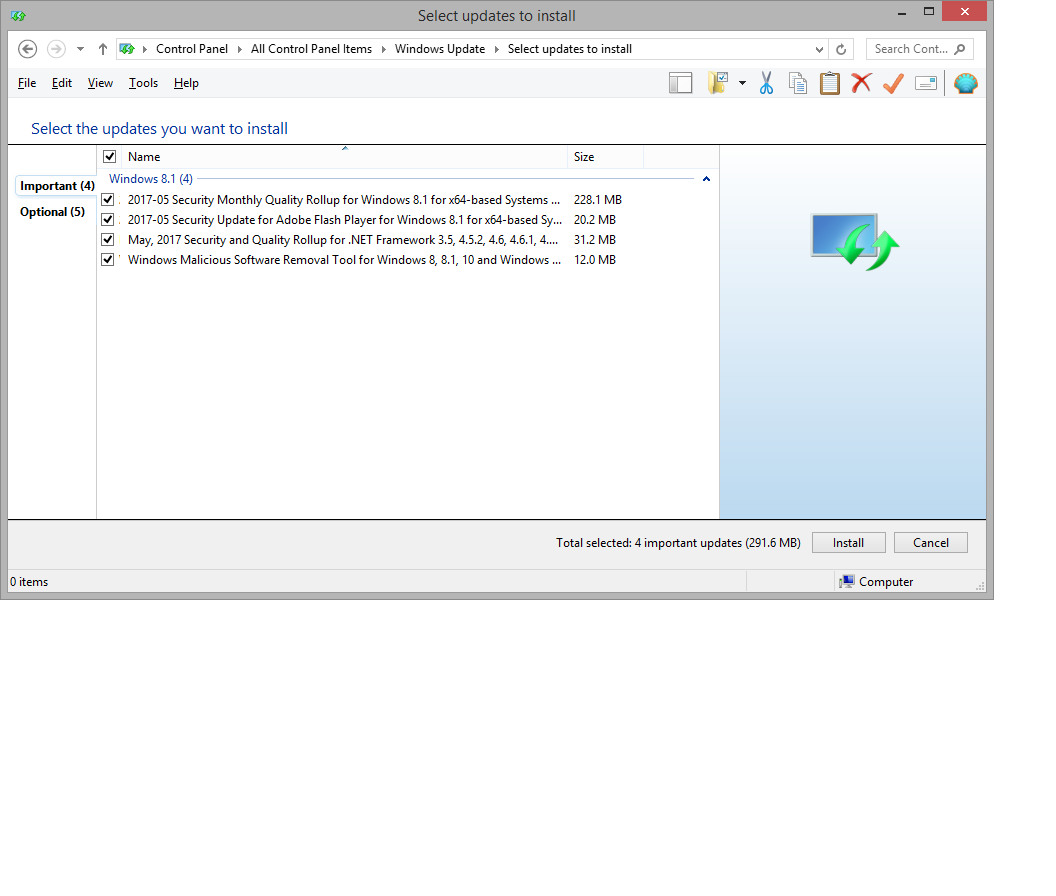Open the folder options toolbar icon
Image resolution: width=1056 pixels, height=896 pixels.
pyautogui.click(x=718, y=84)
